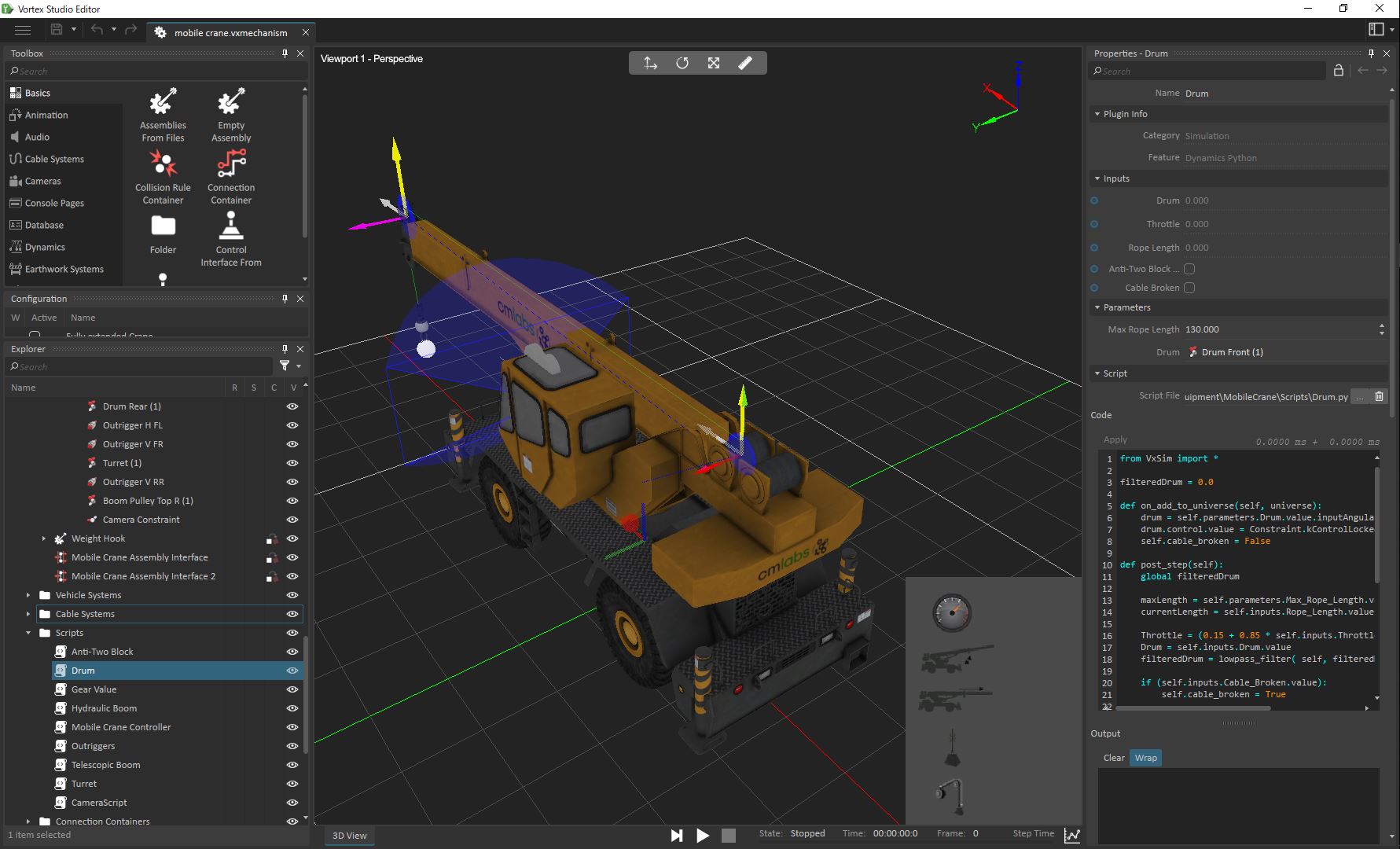
Task: Pick Control Interface From toolbox item
Action: [231, 241]
